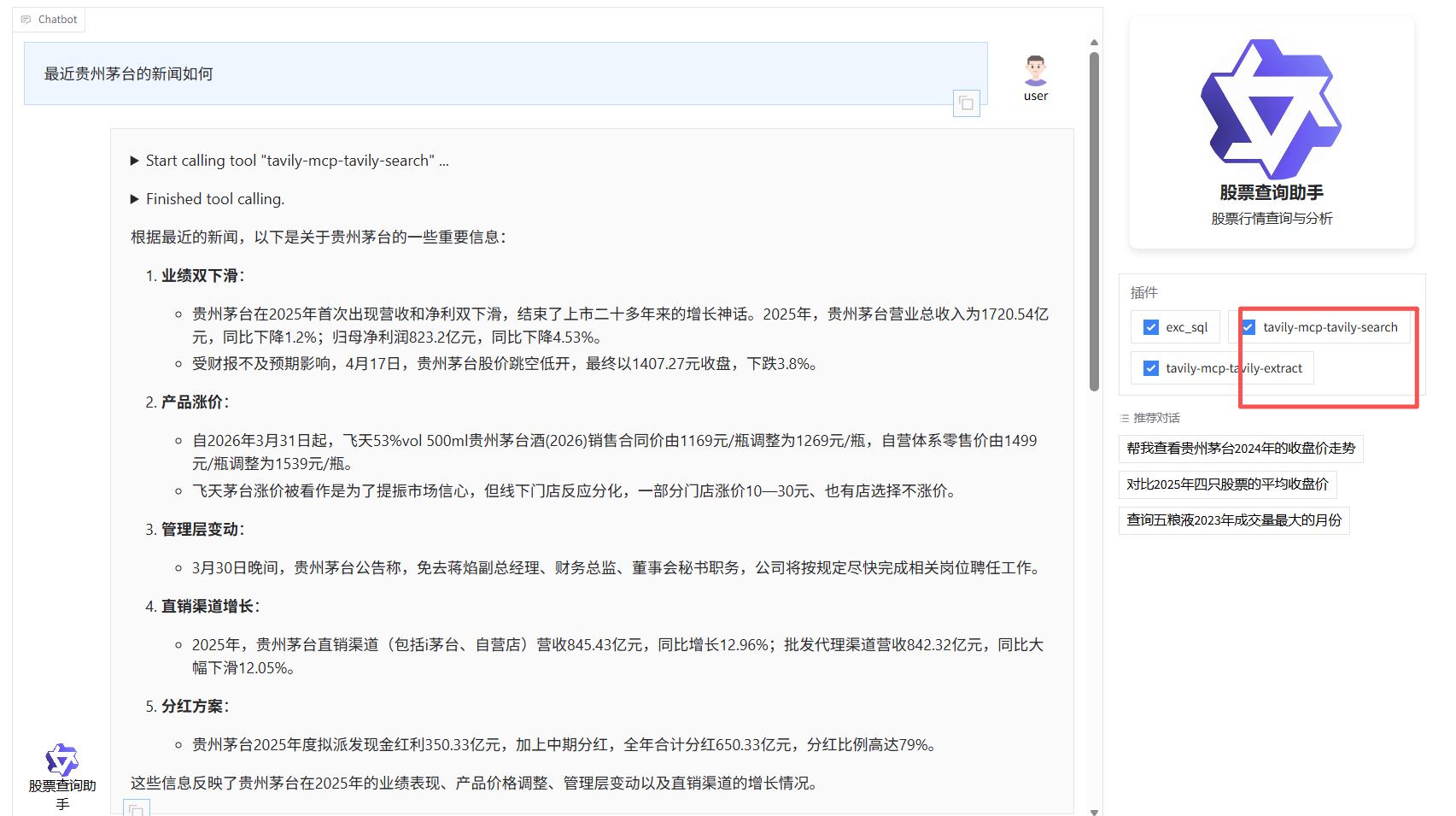Click the chat scrollbar up arrow
This screenshot has height=816, width=1456.
tap(1094, 42)
